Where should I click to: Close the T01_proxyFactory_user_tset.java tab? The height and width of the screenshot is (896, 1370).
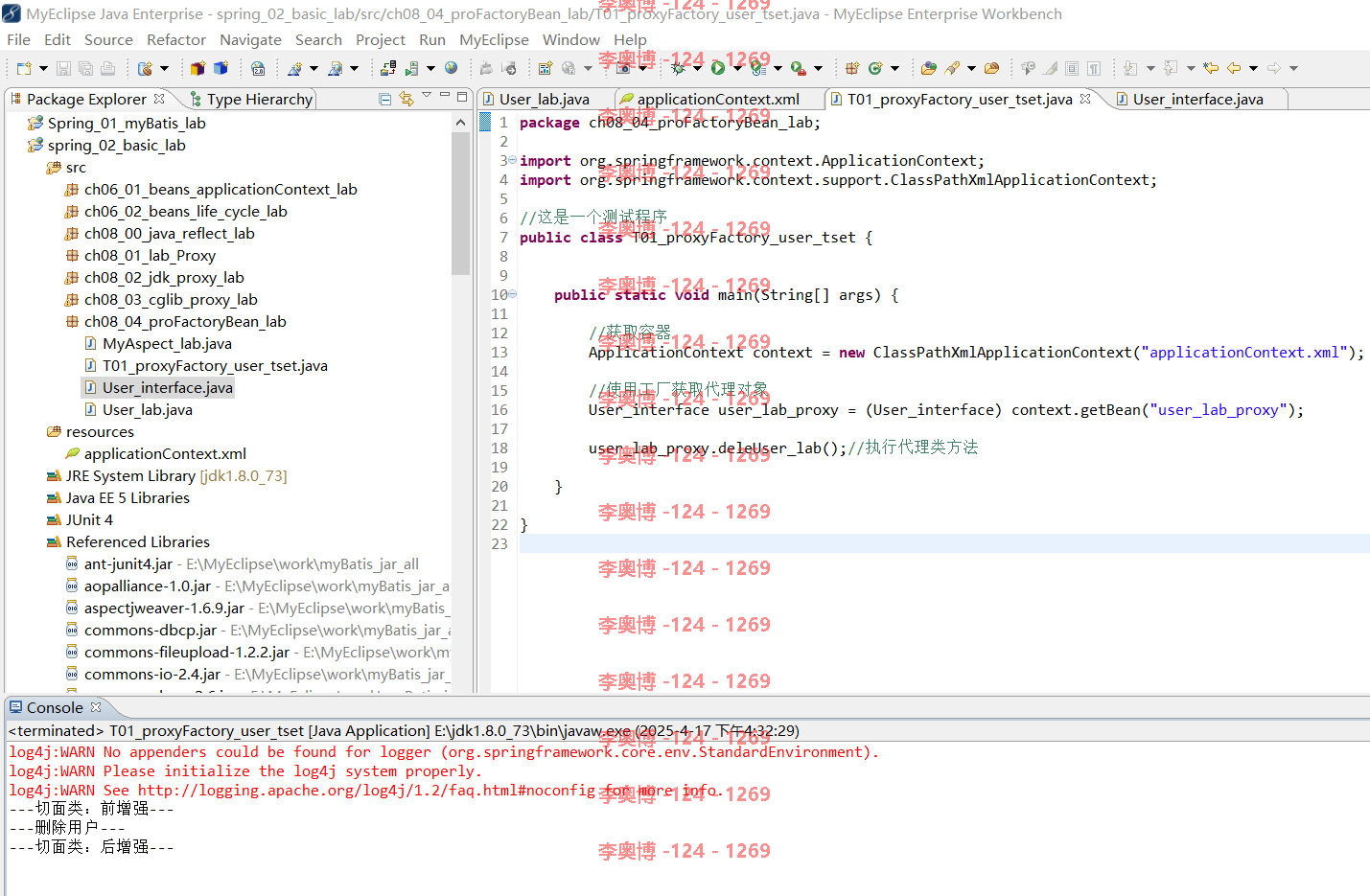(1085, 98)
